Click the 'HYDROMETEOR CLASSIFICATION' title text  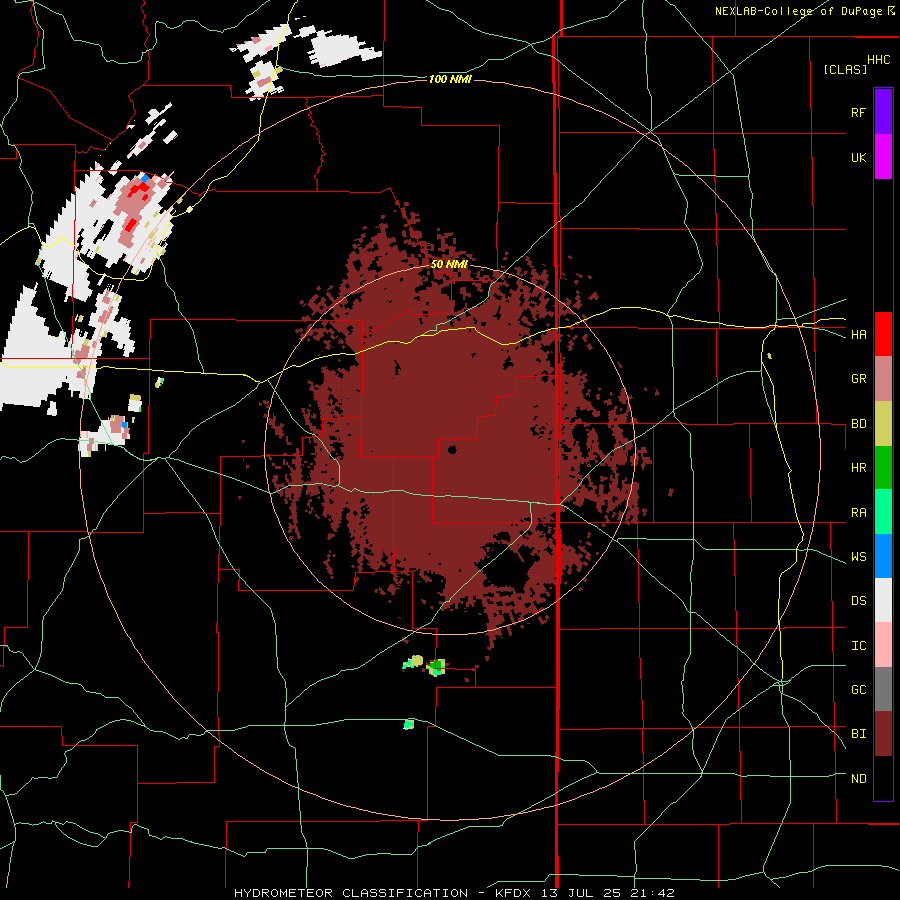pyautogui.click(x=351, y=893)
